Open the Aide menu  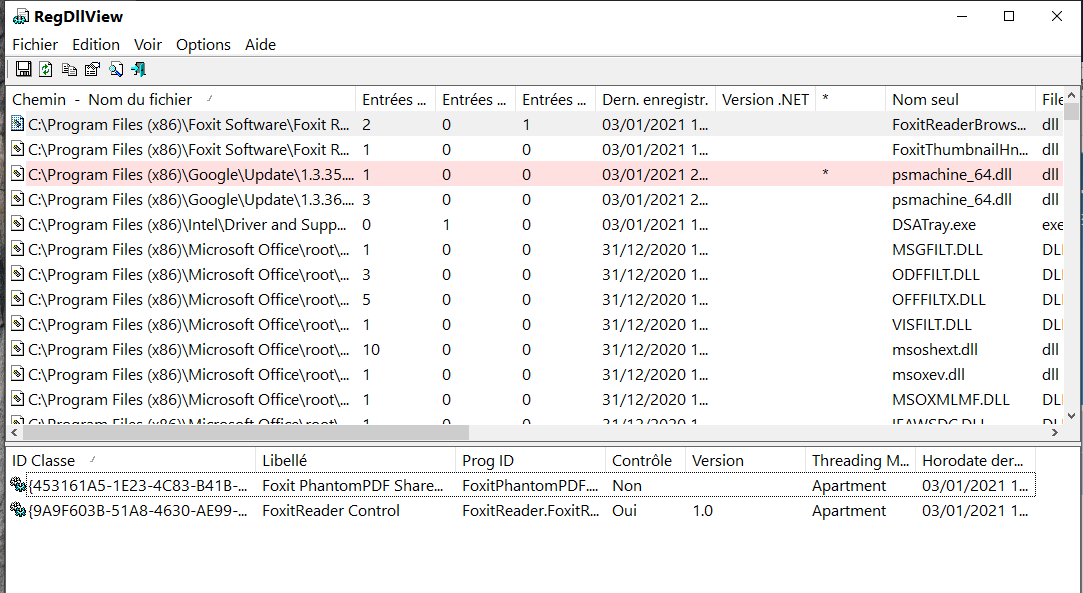coord(260,44)
